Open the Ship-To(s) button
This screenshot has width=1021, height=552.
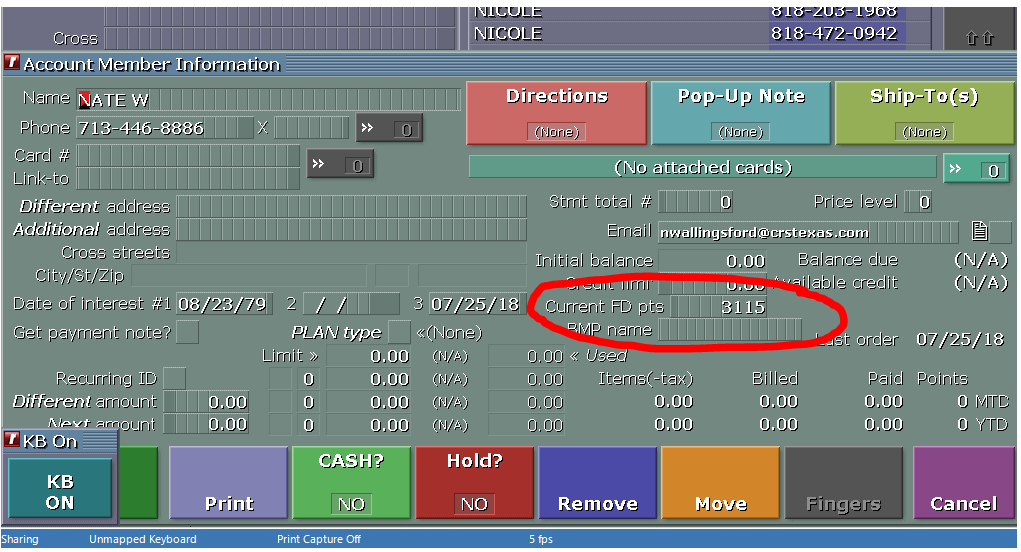(924, 113)
